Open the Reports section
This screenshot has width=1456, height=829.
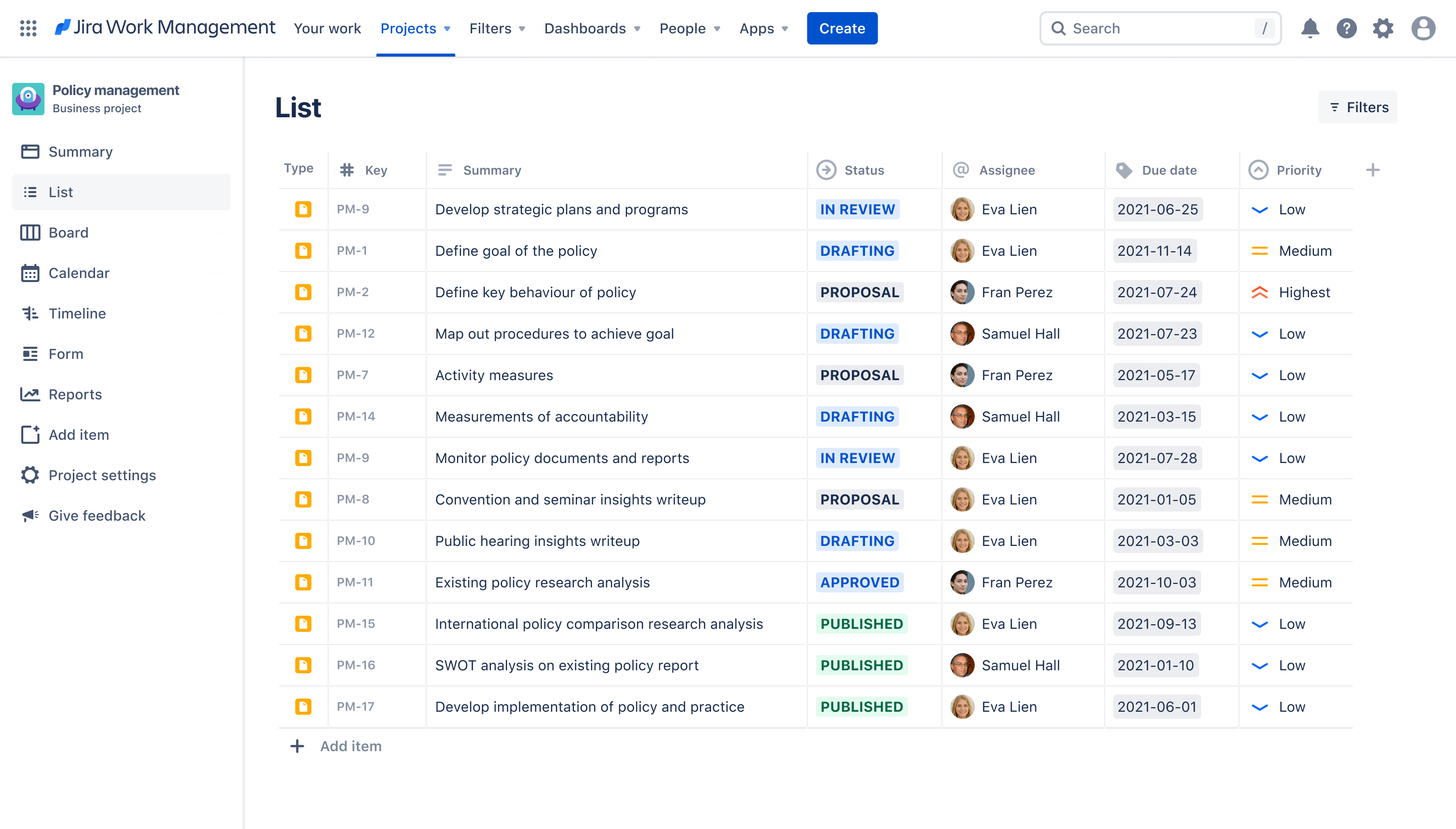coord(74,394)
